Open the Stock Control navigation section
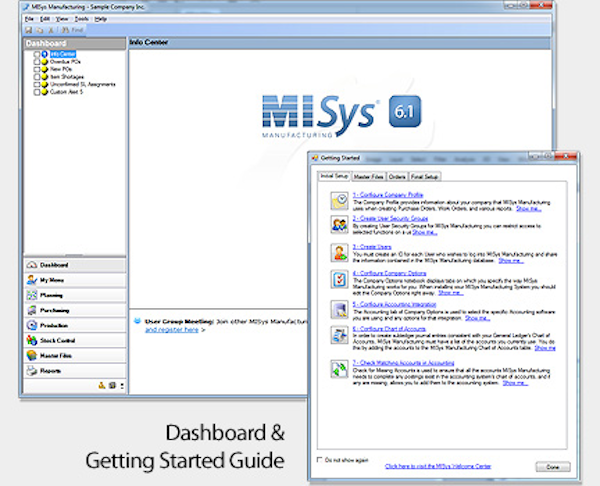The width and height of the screenshot is (600, 486). pos(75,341)
